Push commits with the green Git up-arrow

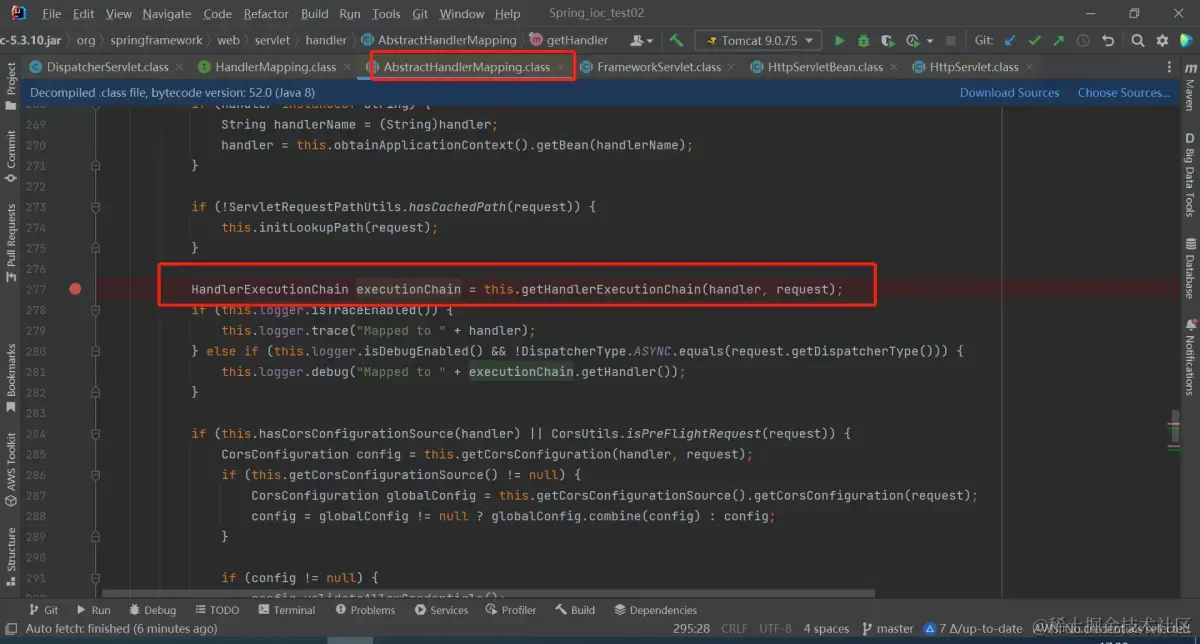point(1058,41)
